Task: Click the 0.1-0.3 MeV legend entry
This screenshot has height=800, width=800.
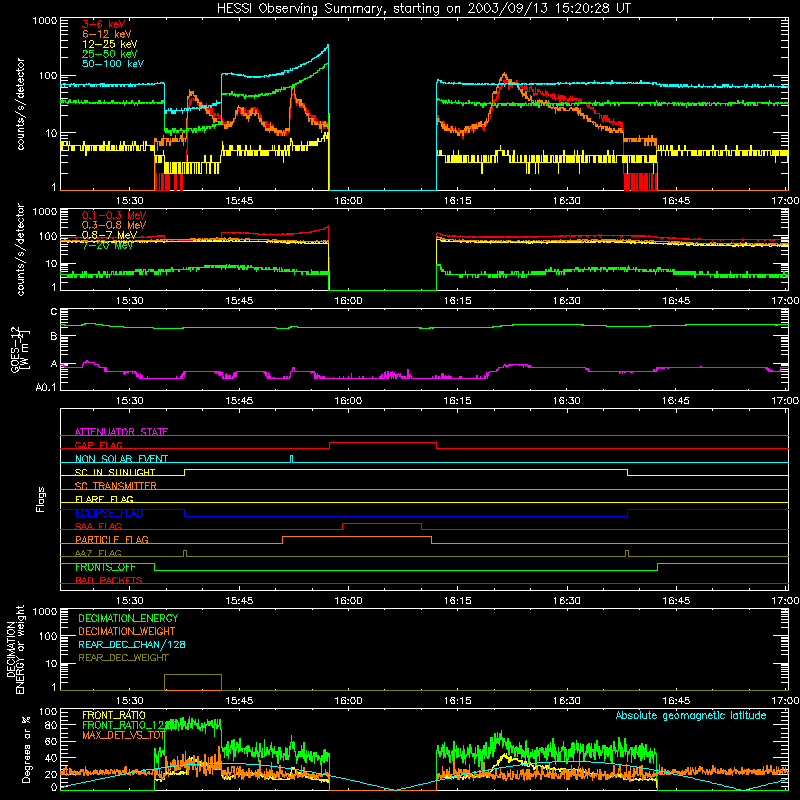Action: click(114, 215)
